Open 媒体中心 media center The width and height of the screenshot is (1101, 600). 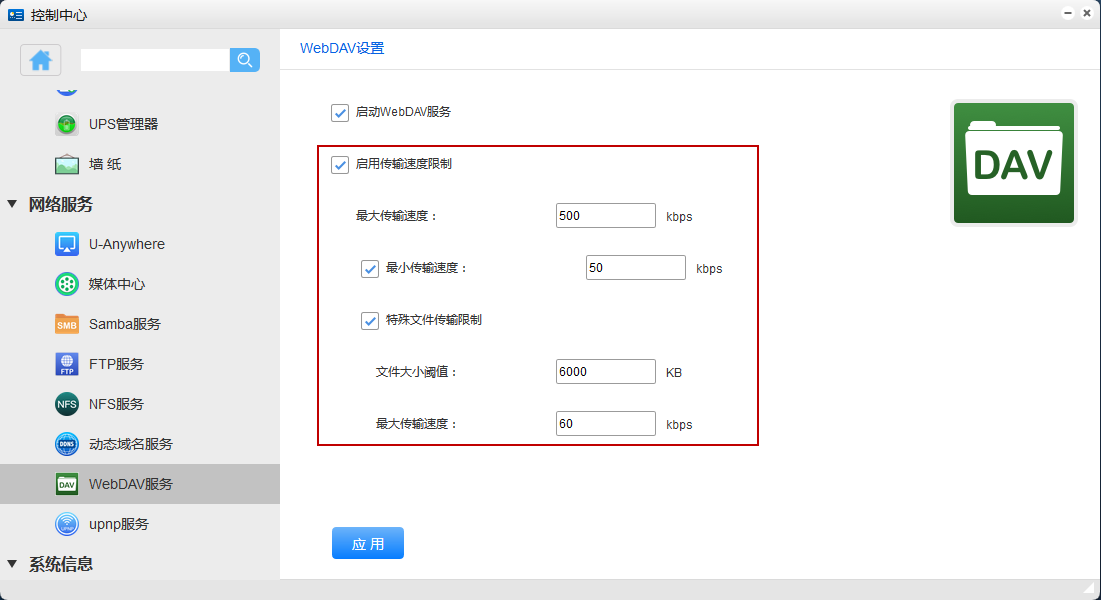116,284
